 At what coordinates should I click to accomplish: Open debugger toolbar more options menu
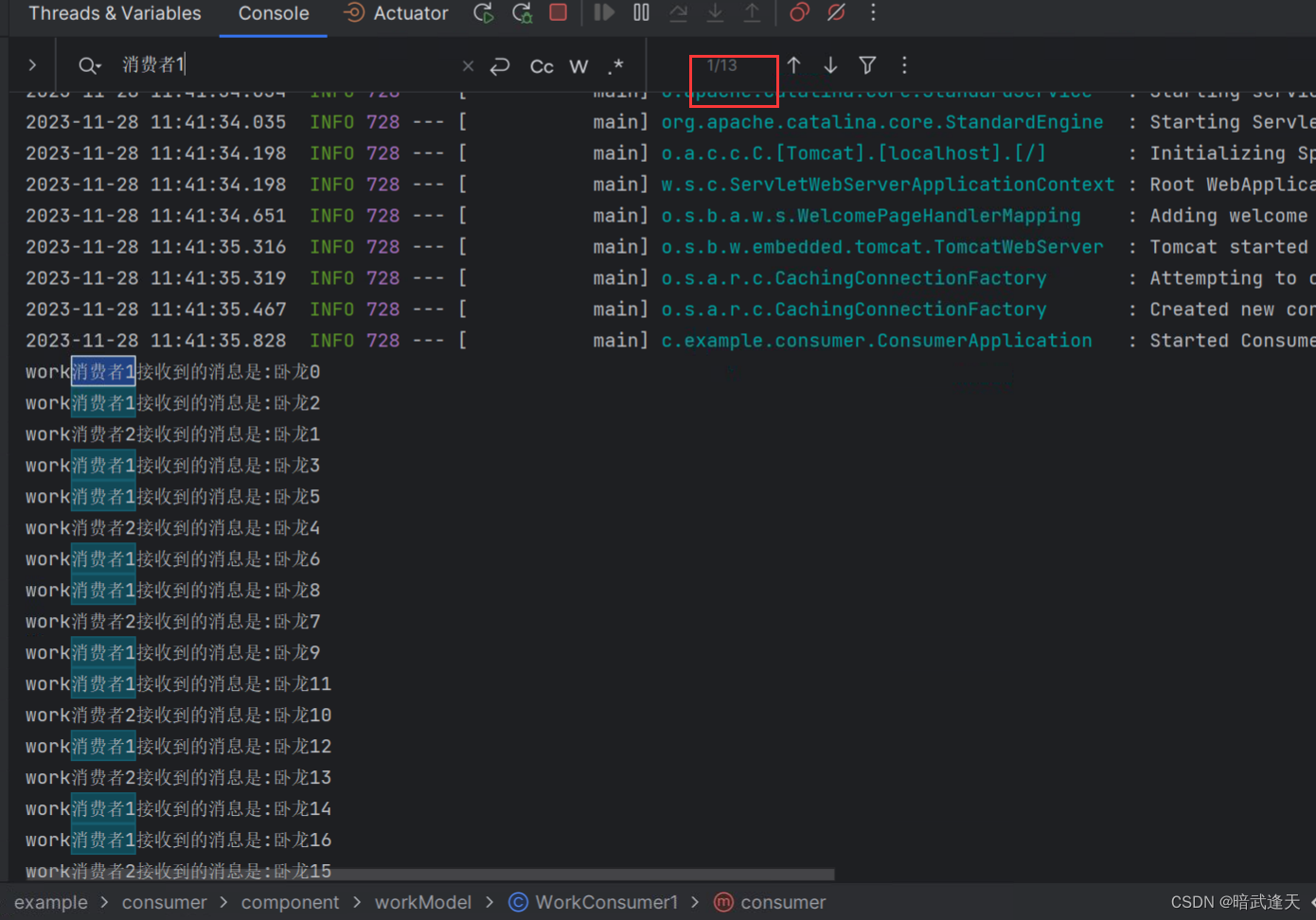click(x=873, y=12)
